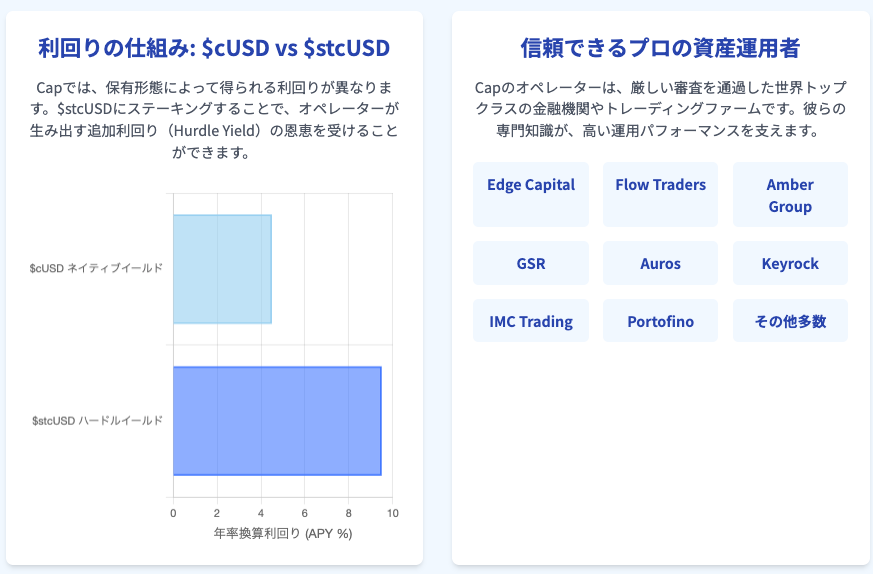Image resolution: width=873 pixels, height=574 pixels.
Task: Select the Flow Traders card
Action: coord(660,194)
